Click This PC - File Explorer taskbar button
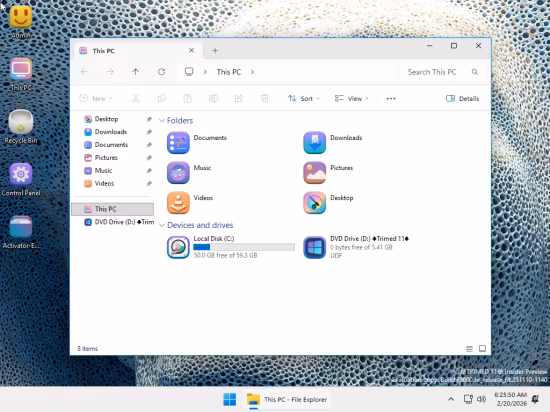 [x=287, y=399]
